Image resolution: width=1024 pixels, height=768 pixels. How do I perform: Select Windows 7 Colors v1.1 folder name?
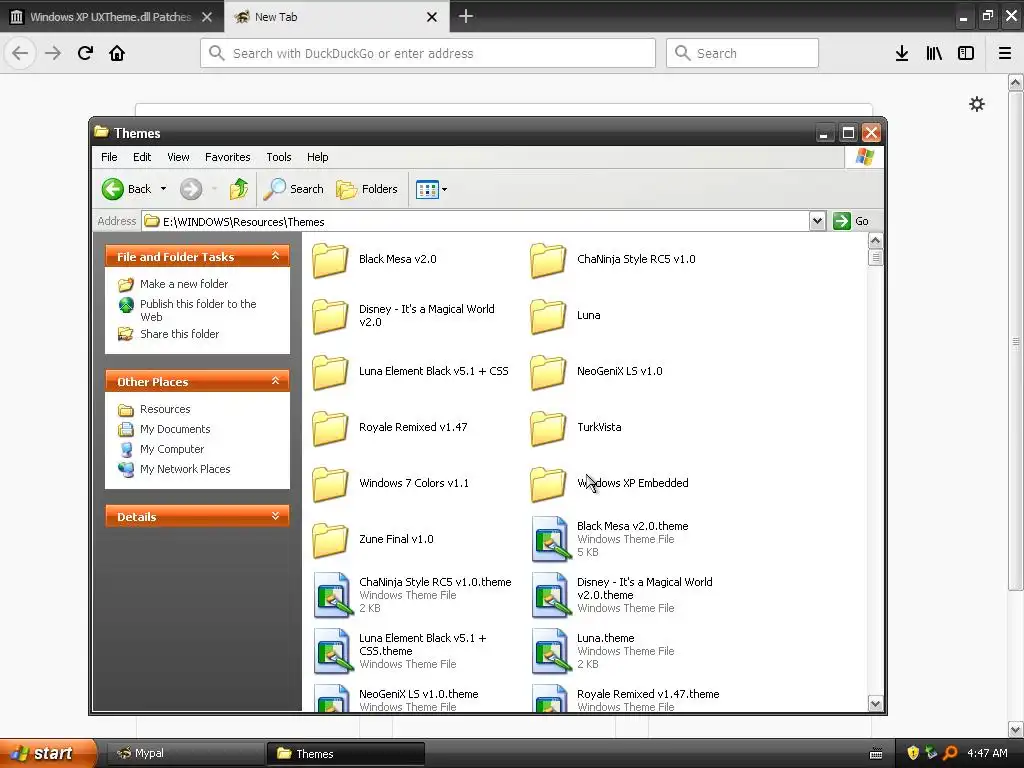tap(414, 483)
